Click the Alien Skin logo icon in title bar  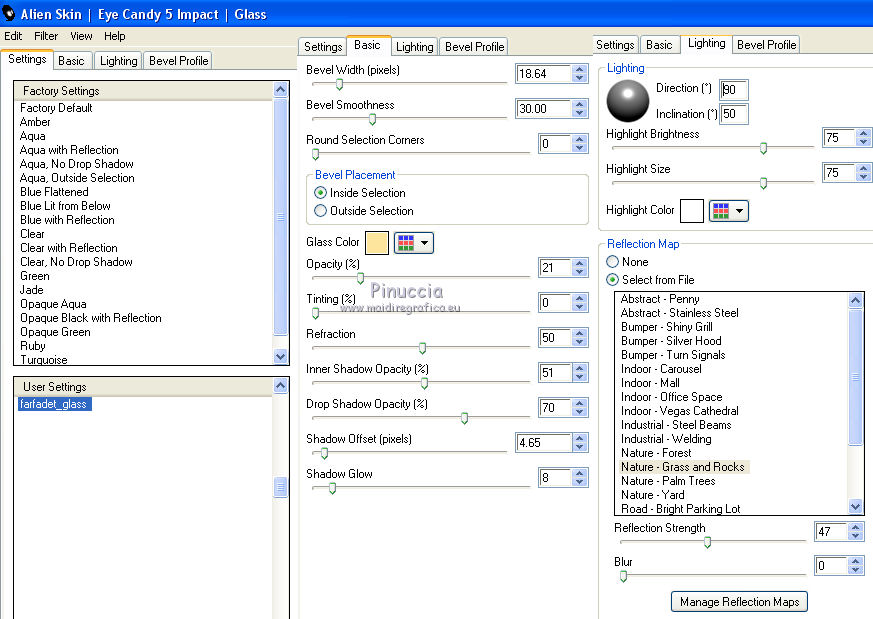pos(8,13)
